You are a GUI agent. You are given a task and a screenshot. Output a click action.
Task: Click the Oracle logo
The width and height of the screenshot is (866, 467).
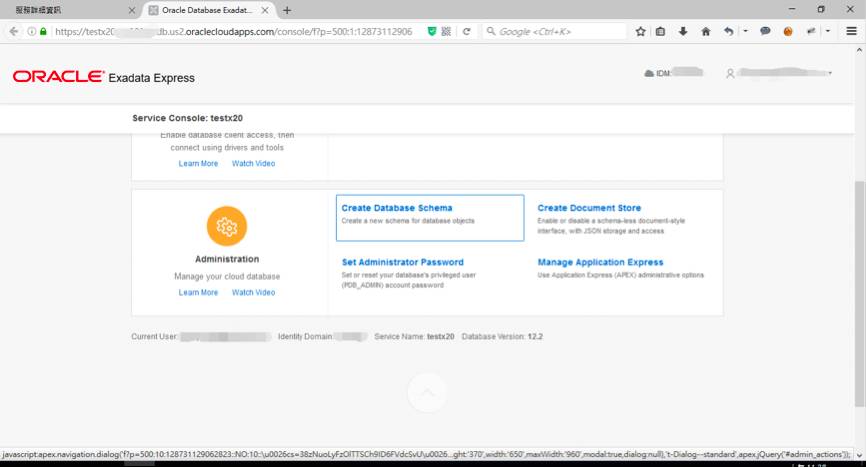coord(58,76)
